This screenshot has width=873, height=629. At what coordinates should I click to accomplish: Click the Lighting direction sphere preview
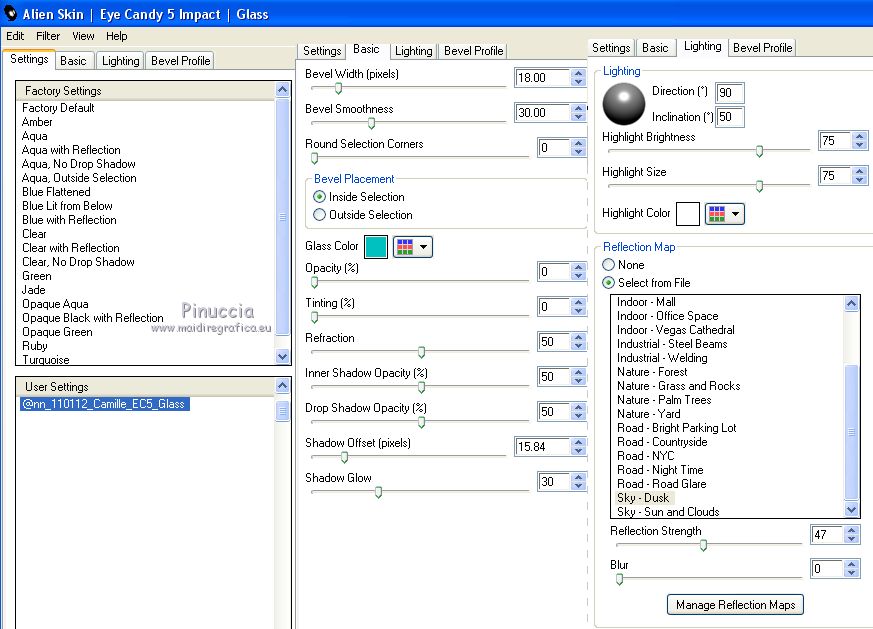coord(624,104)
